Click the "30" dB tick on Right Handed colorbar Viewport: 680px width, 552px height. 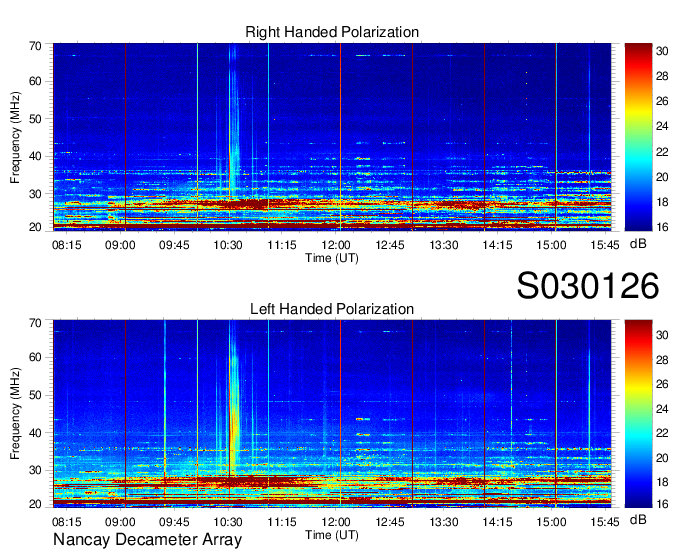click(x=662, y=51)
